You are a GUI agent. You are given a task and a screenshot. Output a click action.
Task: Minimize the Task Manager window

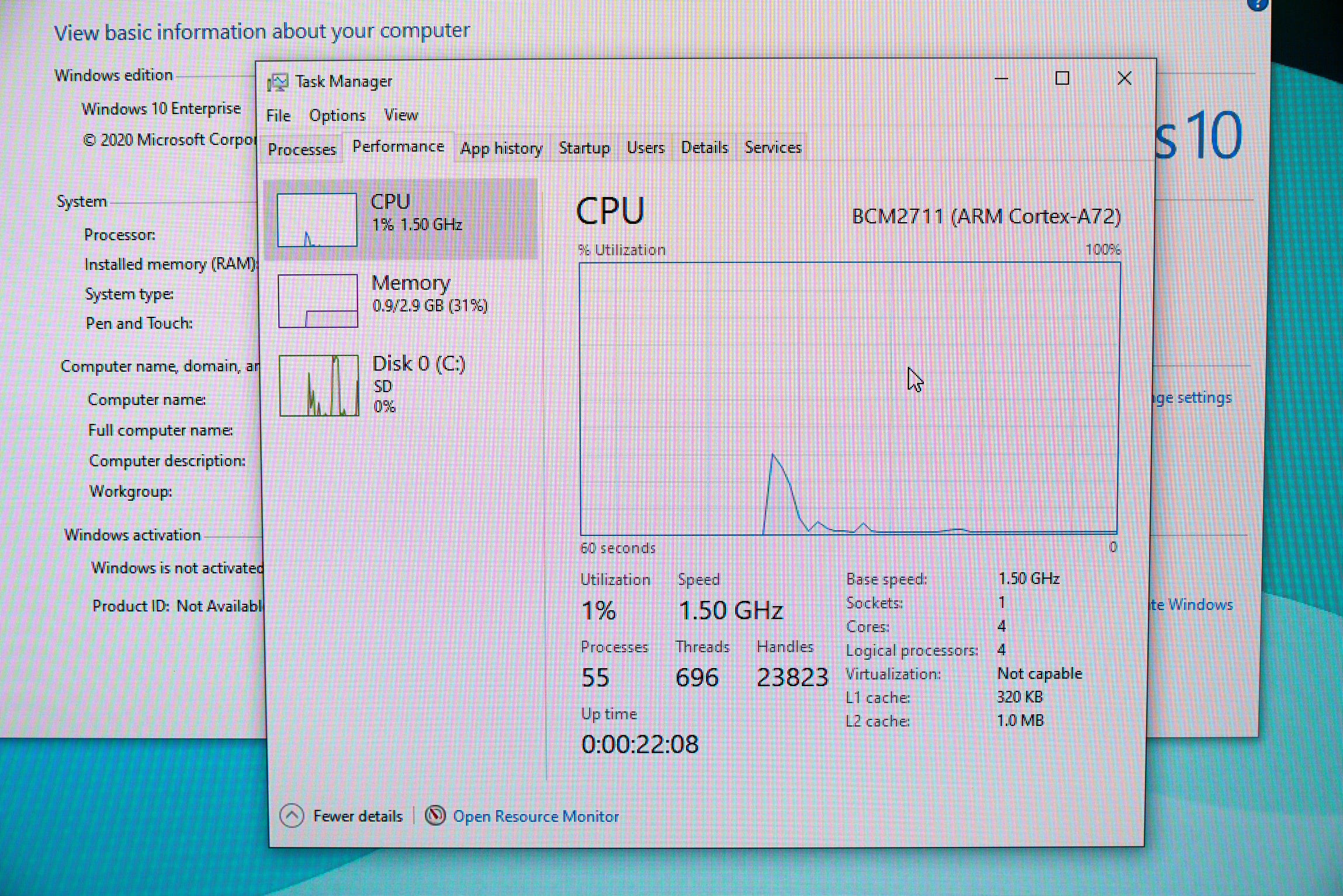click(x=1001, y=78)
